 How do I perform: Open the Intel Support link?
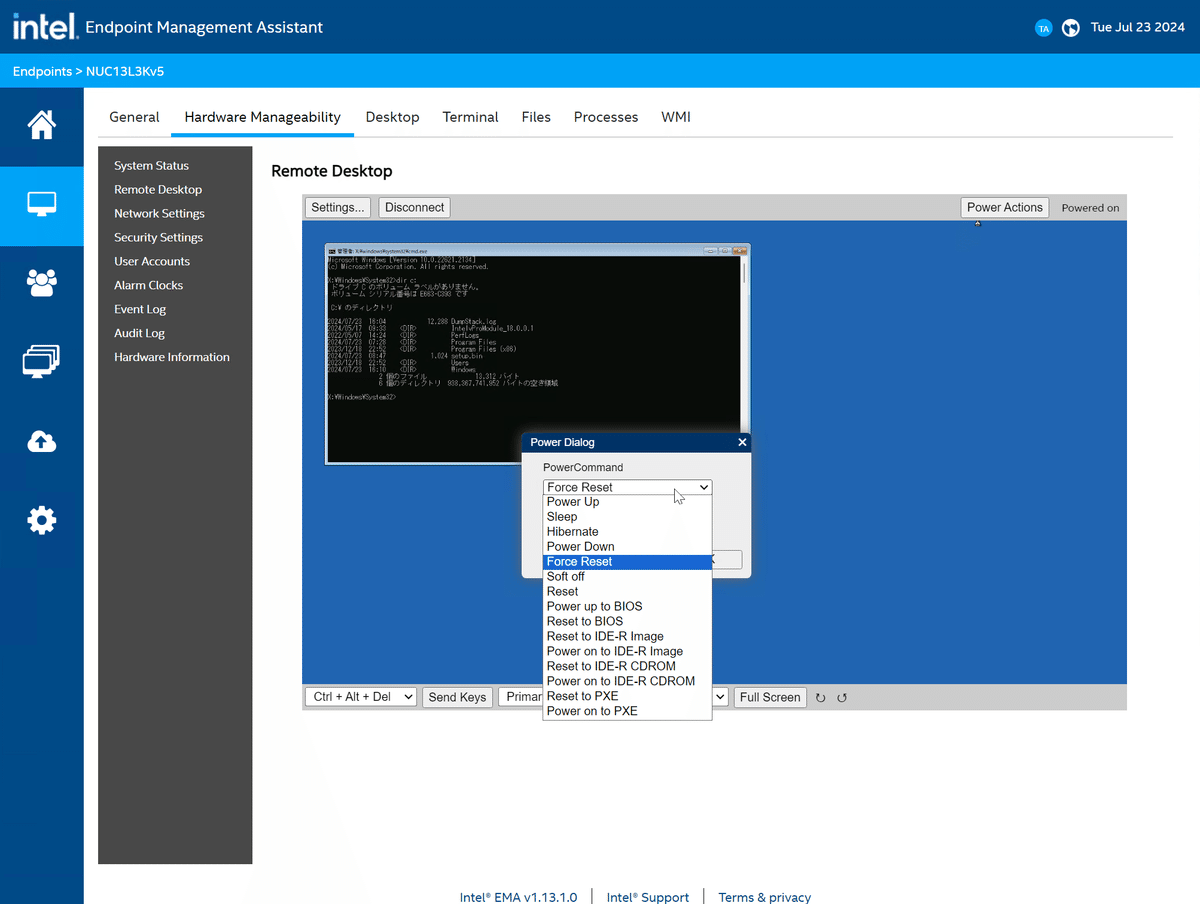click(648, 897)
